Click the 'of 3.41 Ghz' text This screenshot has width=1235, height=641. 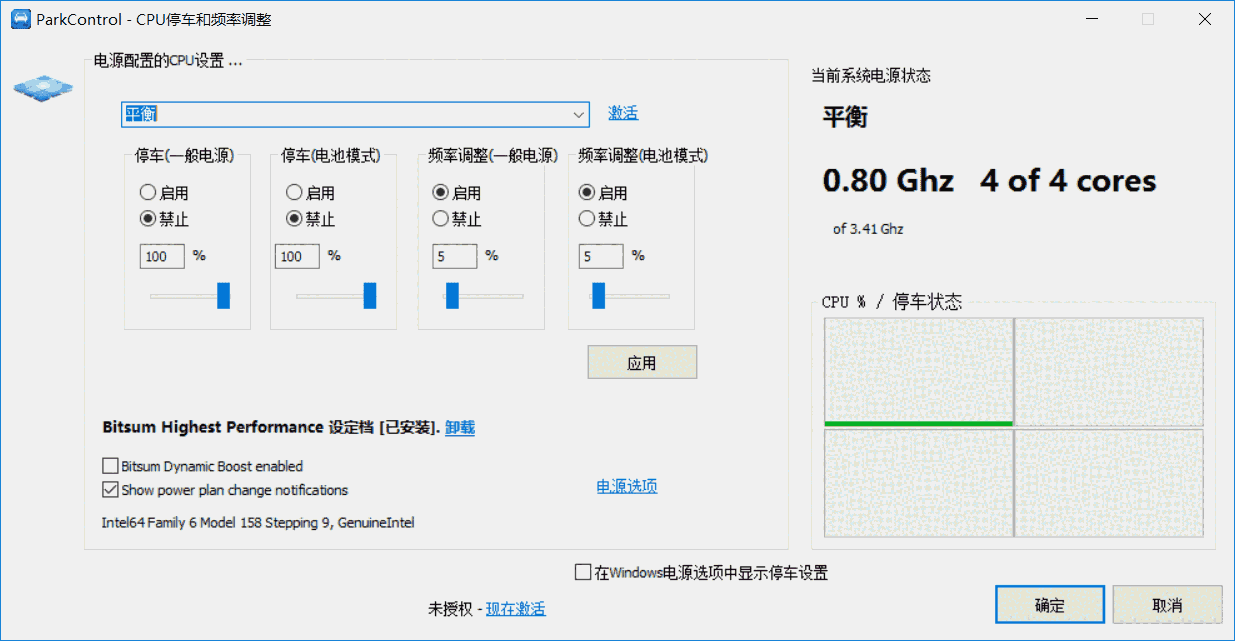pos(868,229)
